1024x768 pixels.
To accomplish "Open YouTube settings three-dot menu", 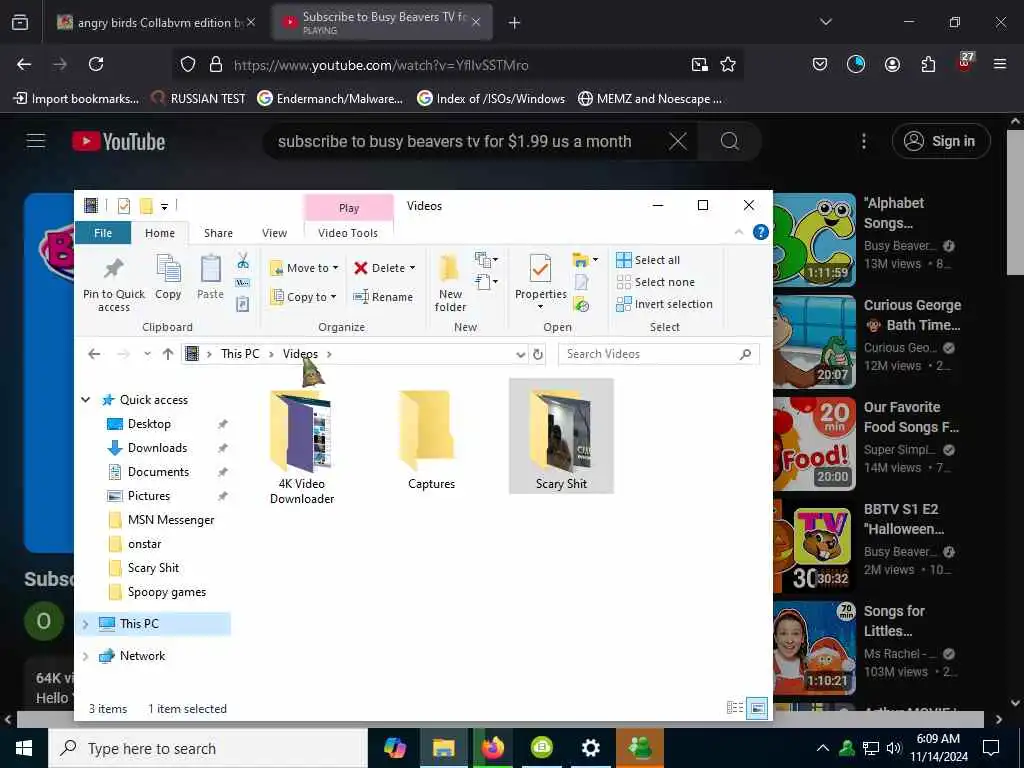I will click(863, 141).
